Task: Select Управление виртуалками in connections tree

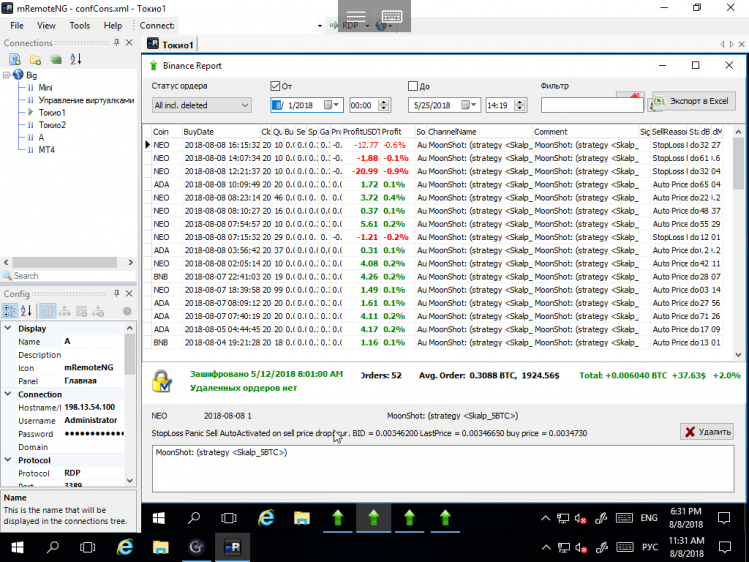Action: pos(86,100)
